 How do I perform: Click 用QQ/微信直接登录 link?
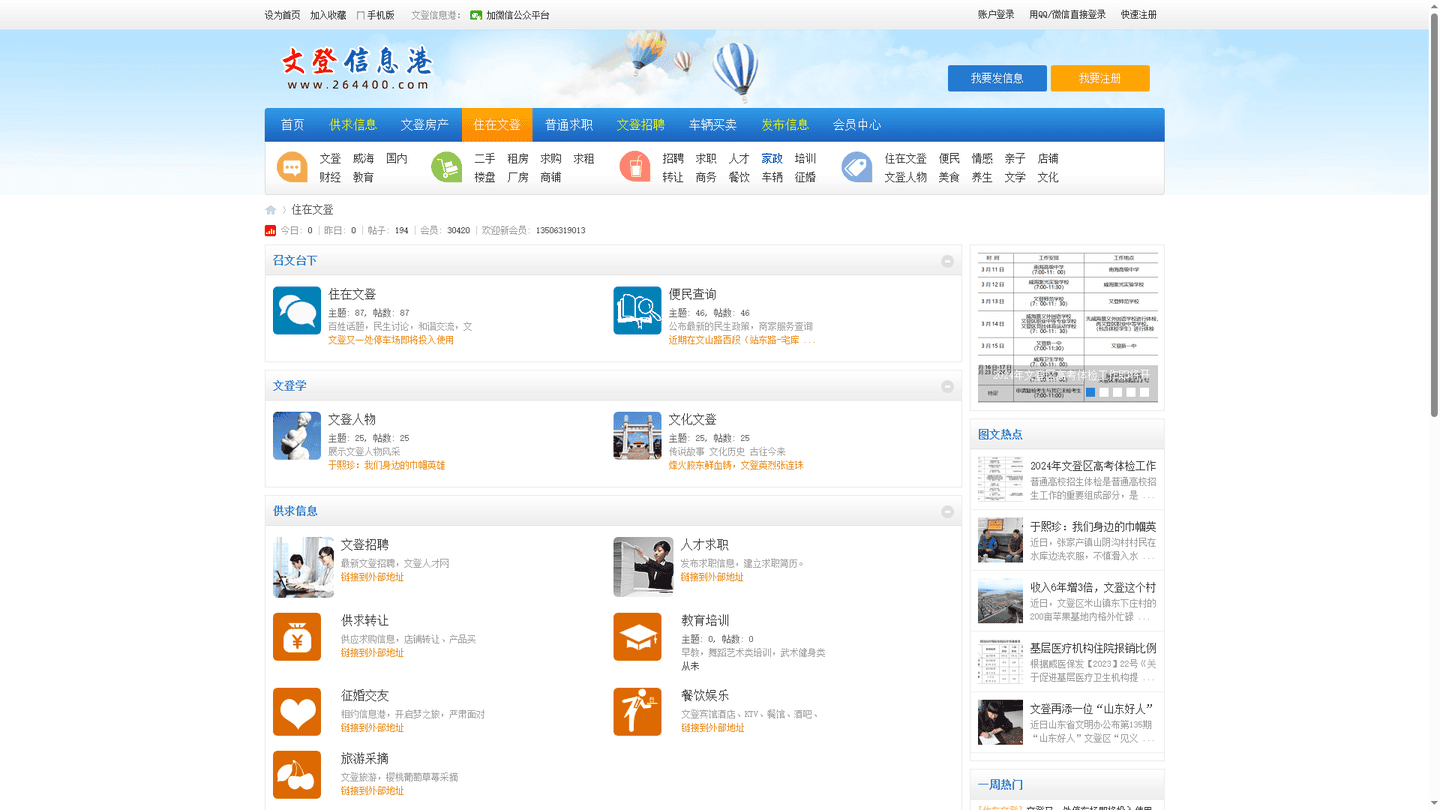point(1068,15)
